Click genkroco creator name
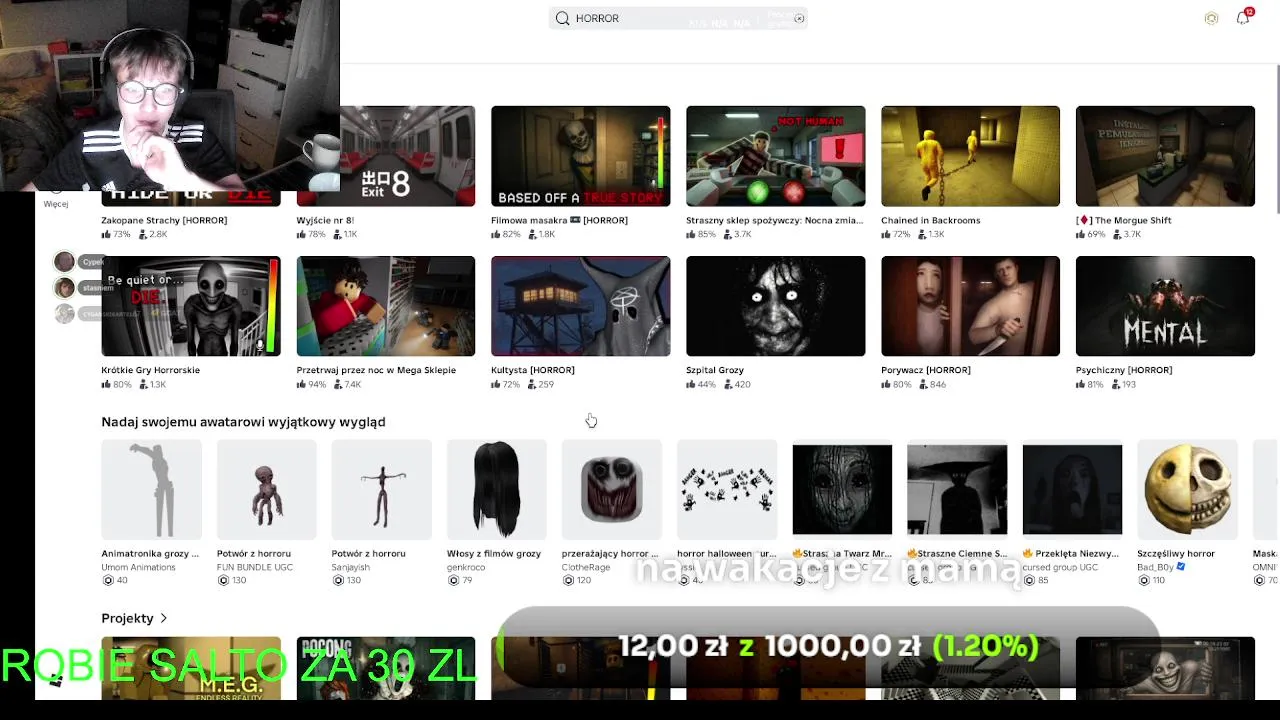 (x=466, y=567)
